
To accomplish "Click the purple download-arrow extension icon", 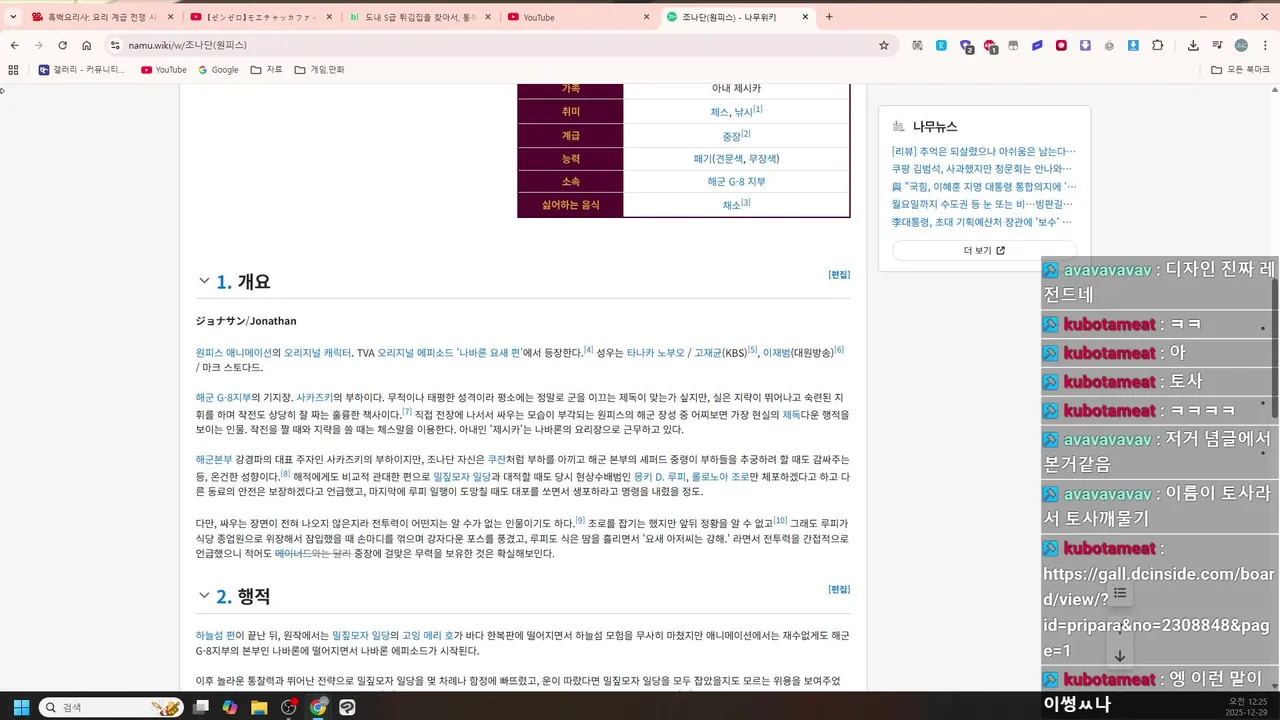I will 1085,45.
